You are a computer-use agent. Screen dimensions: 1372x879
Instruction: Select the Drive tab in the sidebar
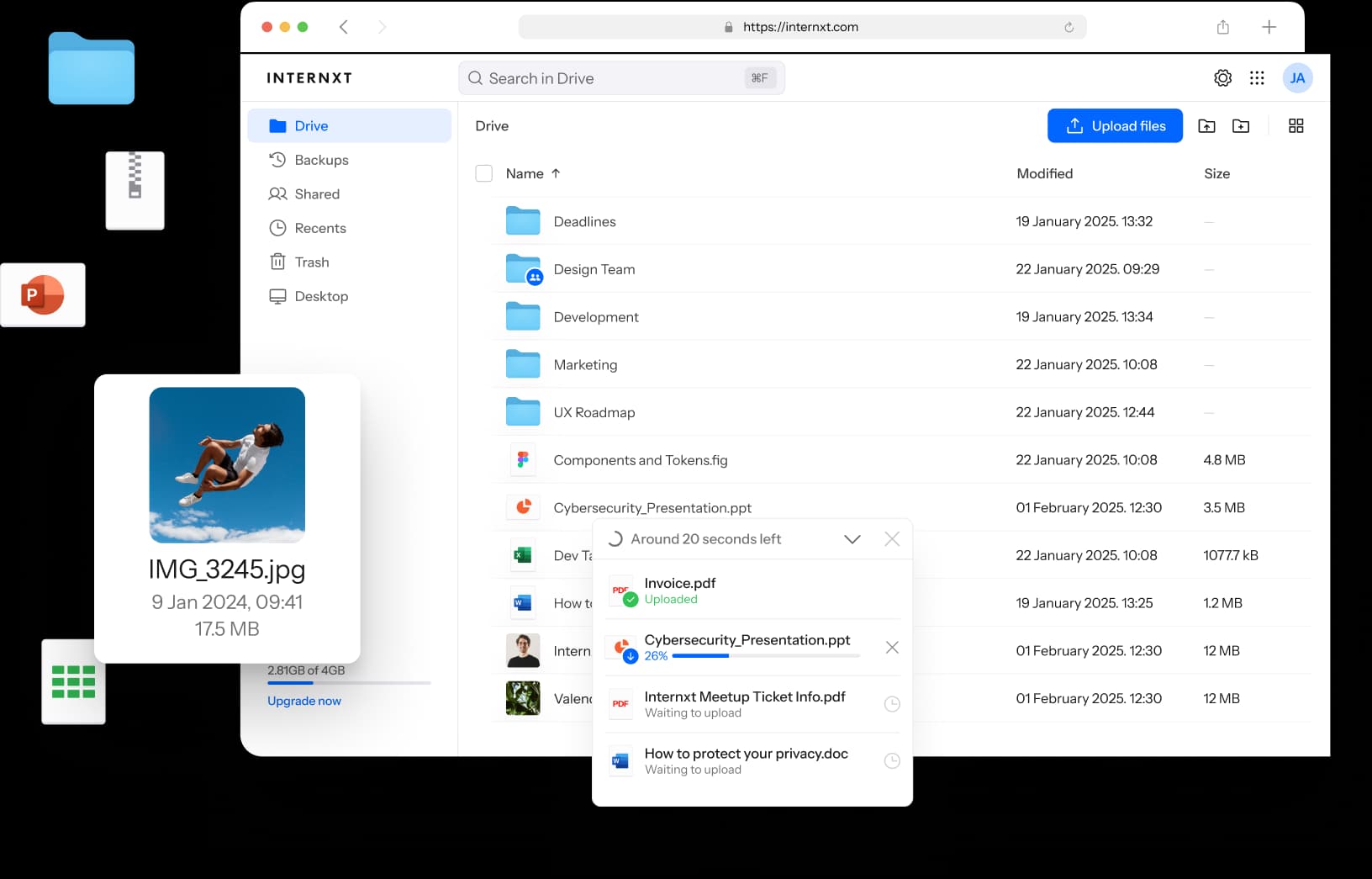[x=310, y=125]
